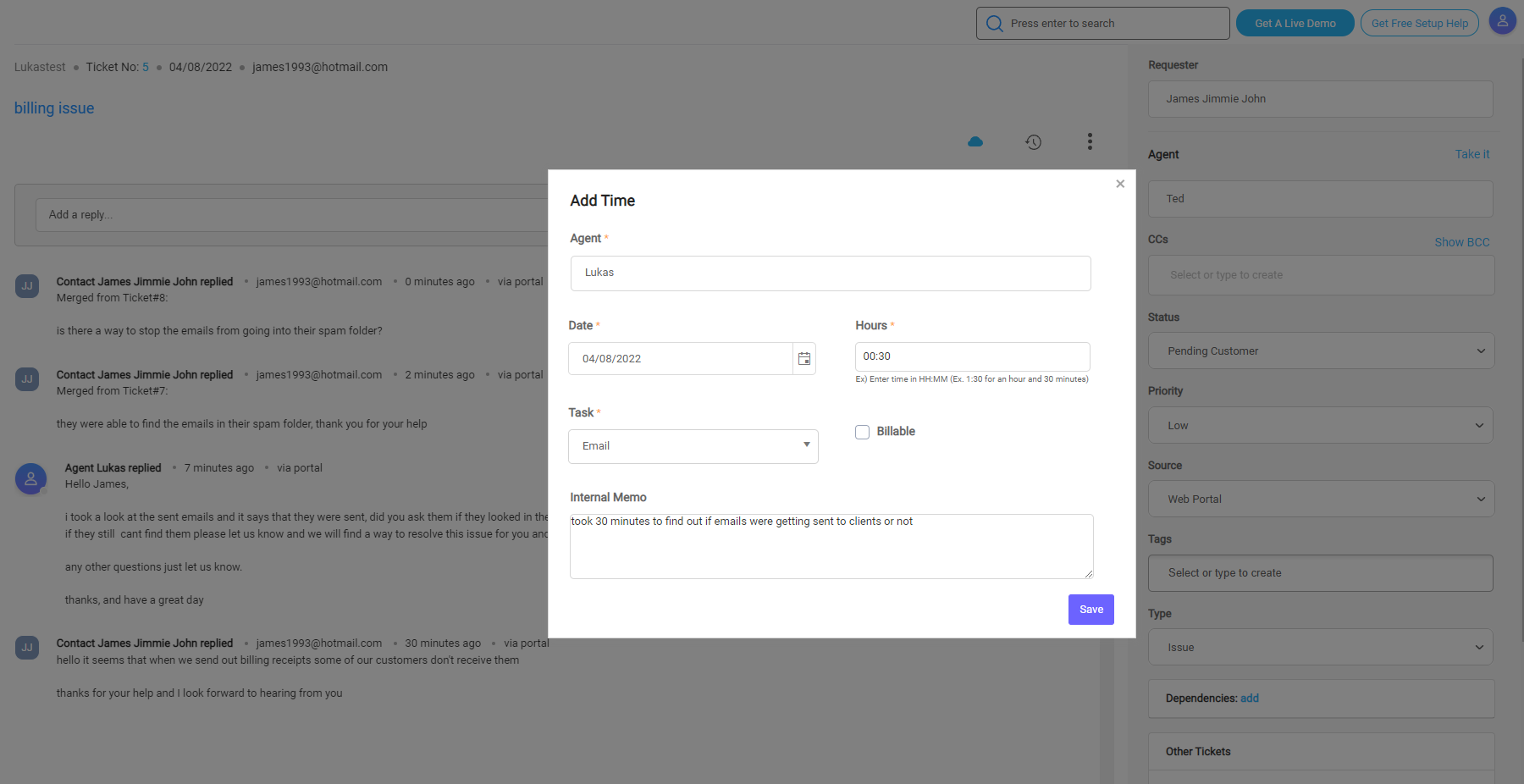Click Get A Live Demo button

click(1295, 23)
